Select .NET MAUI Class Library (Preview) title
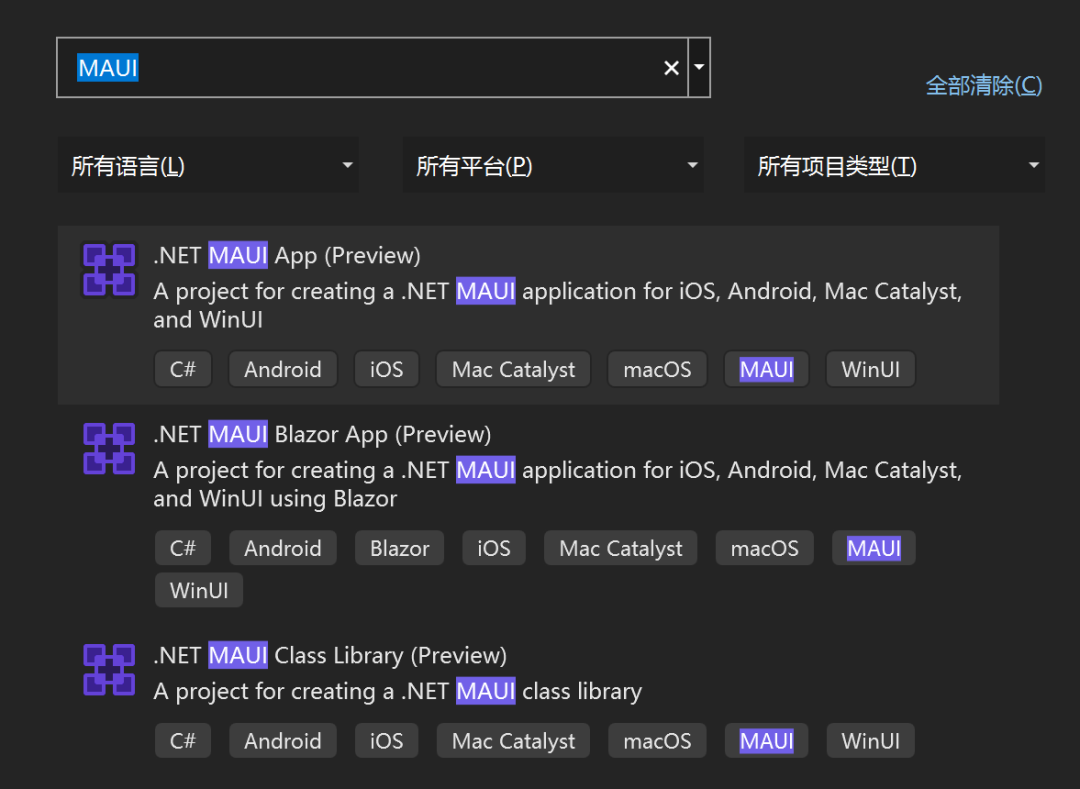1080x789 pixels. 330,655
